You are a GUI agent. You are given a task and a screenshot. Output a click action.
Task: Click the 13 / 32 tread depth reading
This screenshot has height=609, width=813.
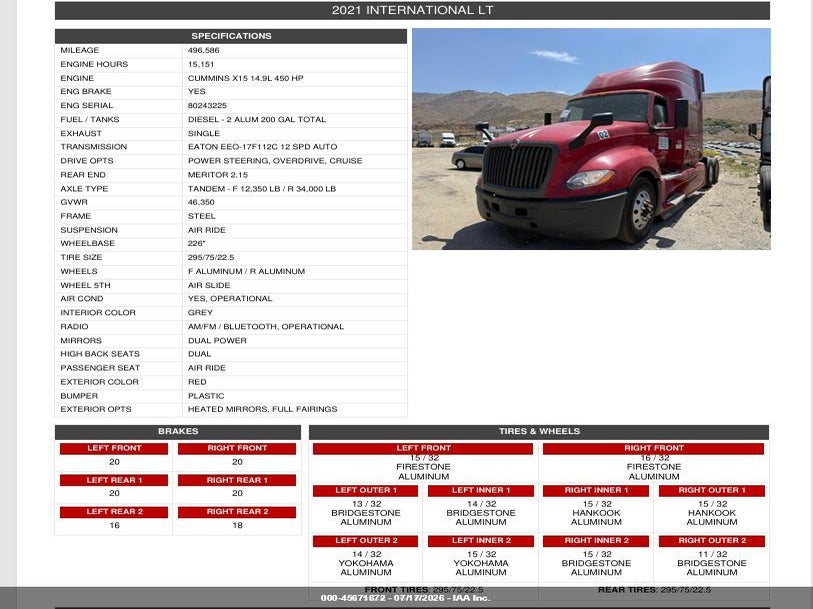pos(367,504)
